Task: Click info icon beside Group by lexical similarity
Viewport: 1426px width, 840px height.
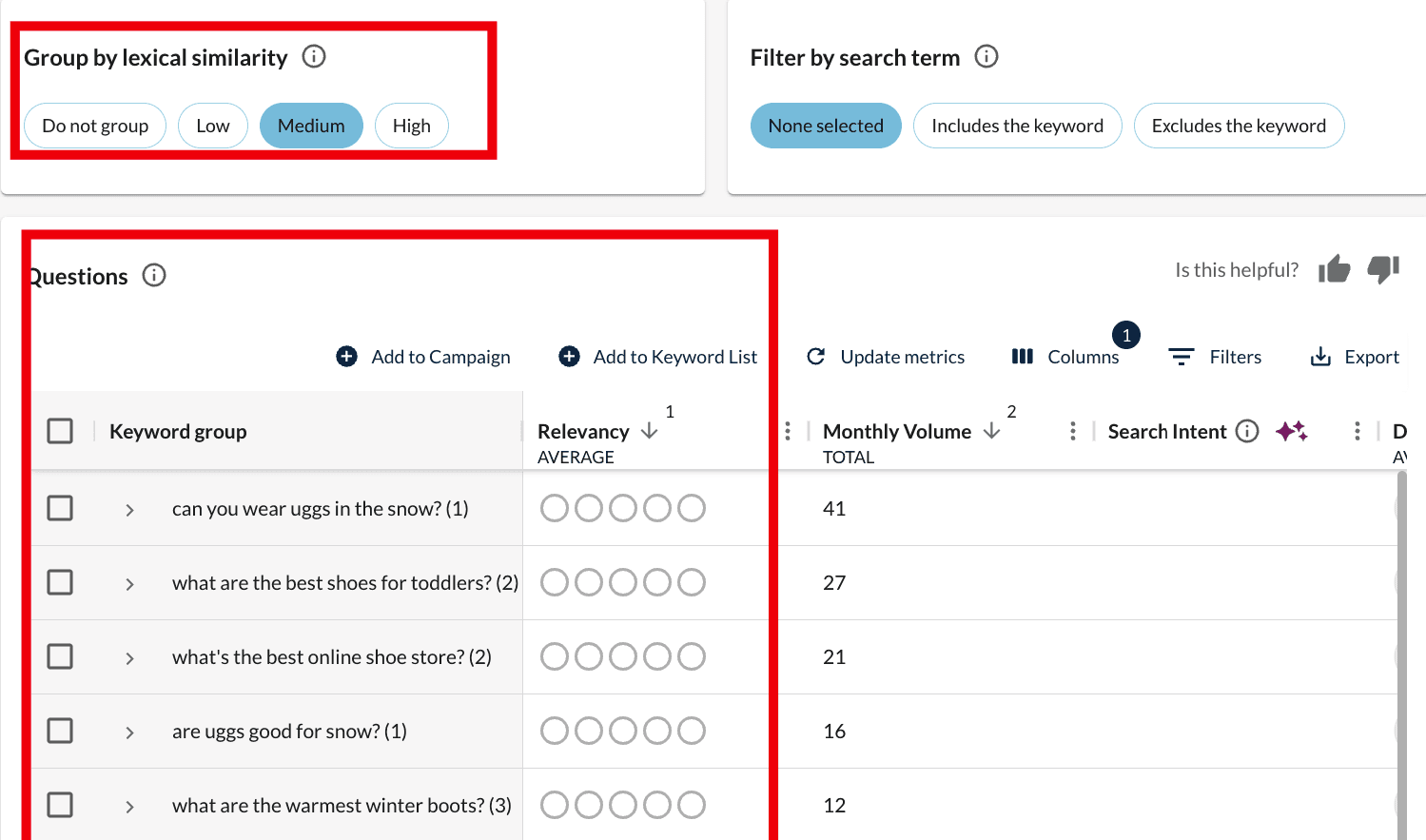Action: (314, 57)
